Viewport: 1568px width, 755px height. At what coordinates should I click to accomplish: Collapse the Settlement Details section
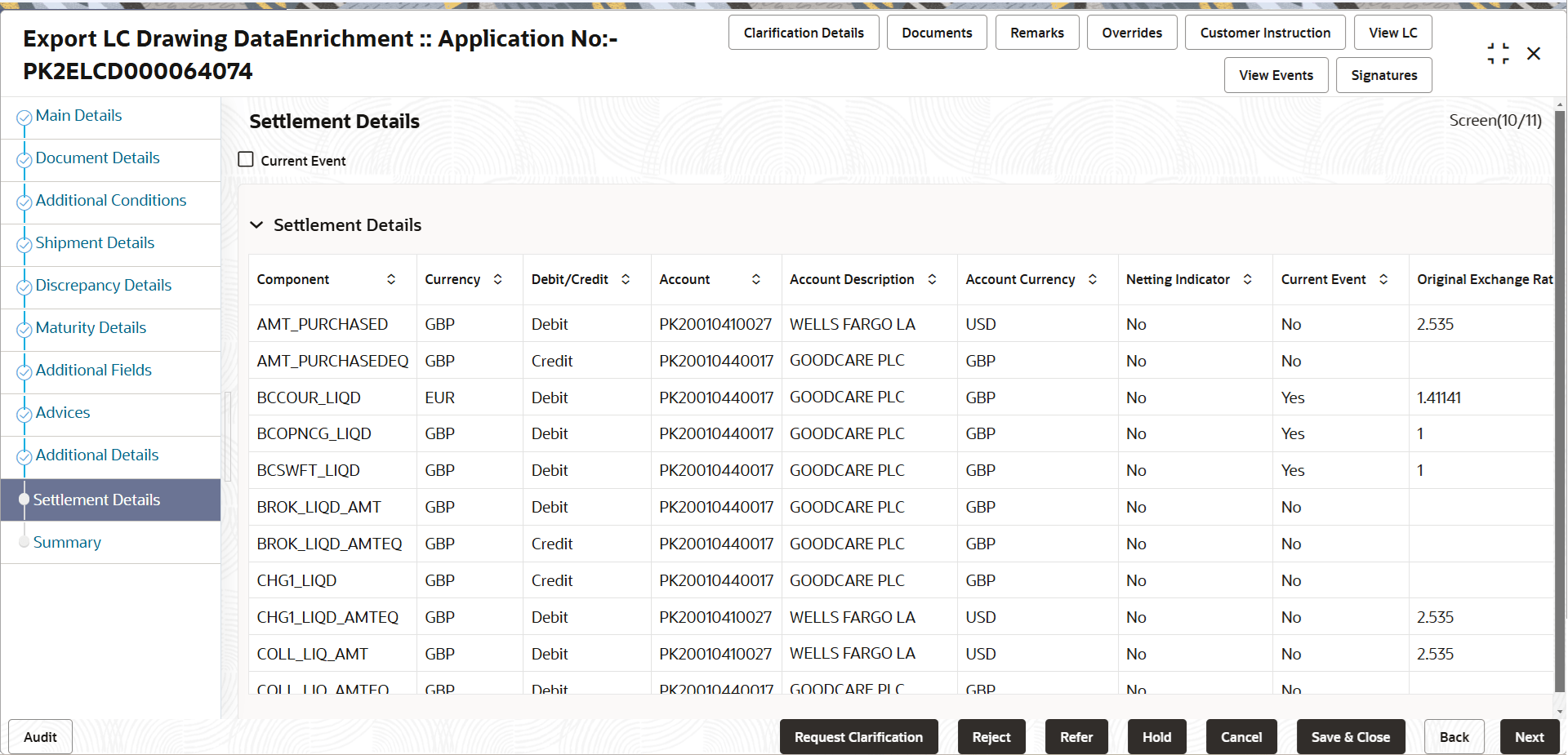point(256,224)
